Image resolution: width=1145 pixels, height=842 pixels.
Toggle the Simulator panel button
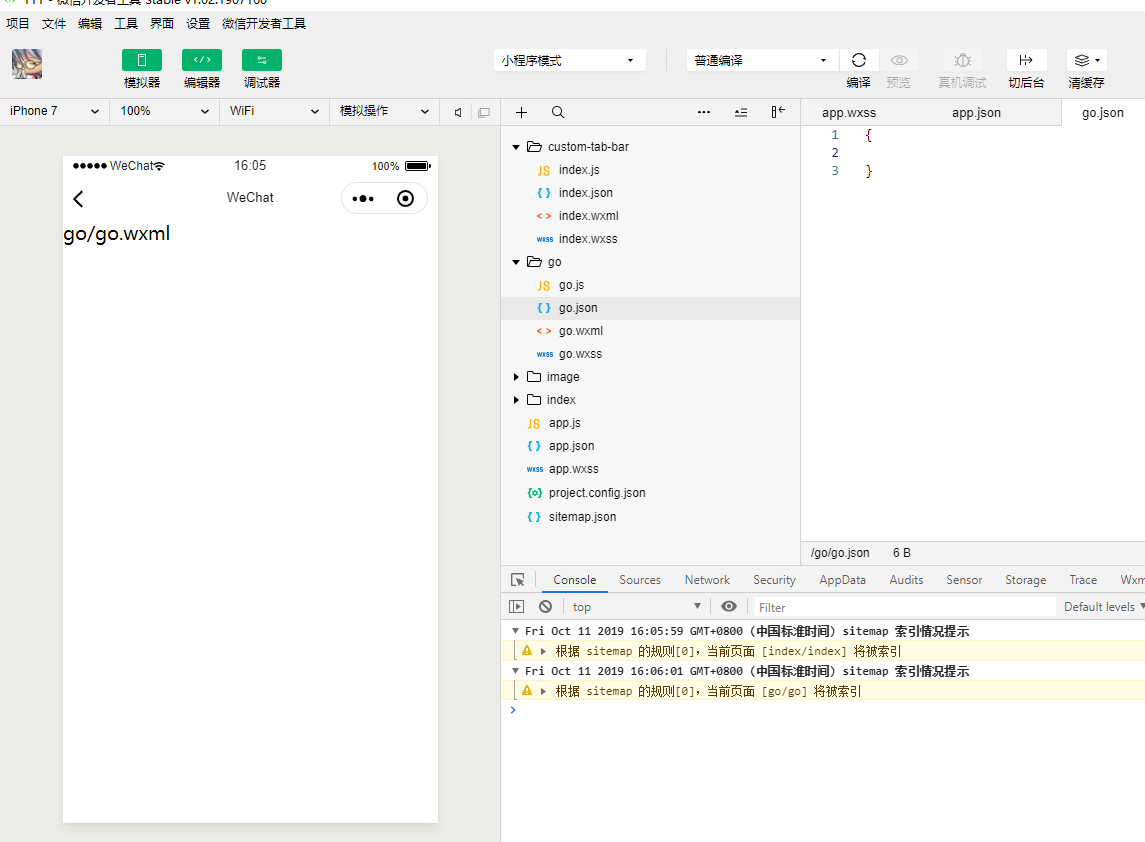pyautogui.click(x=141, y=60)
